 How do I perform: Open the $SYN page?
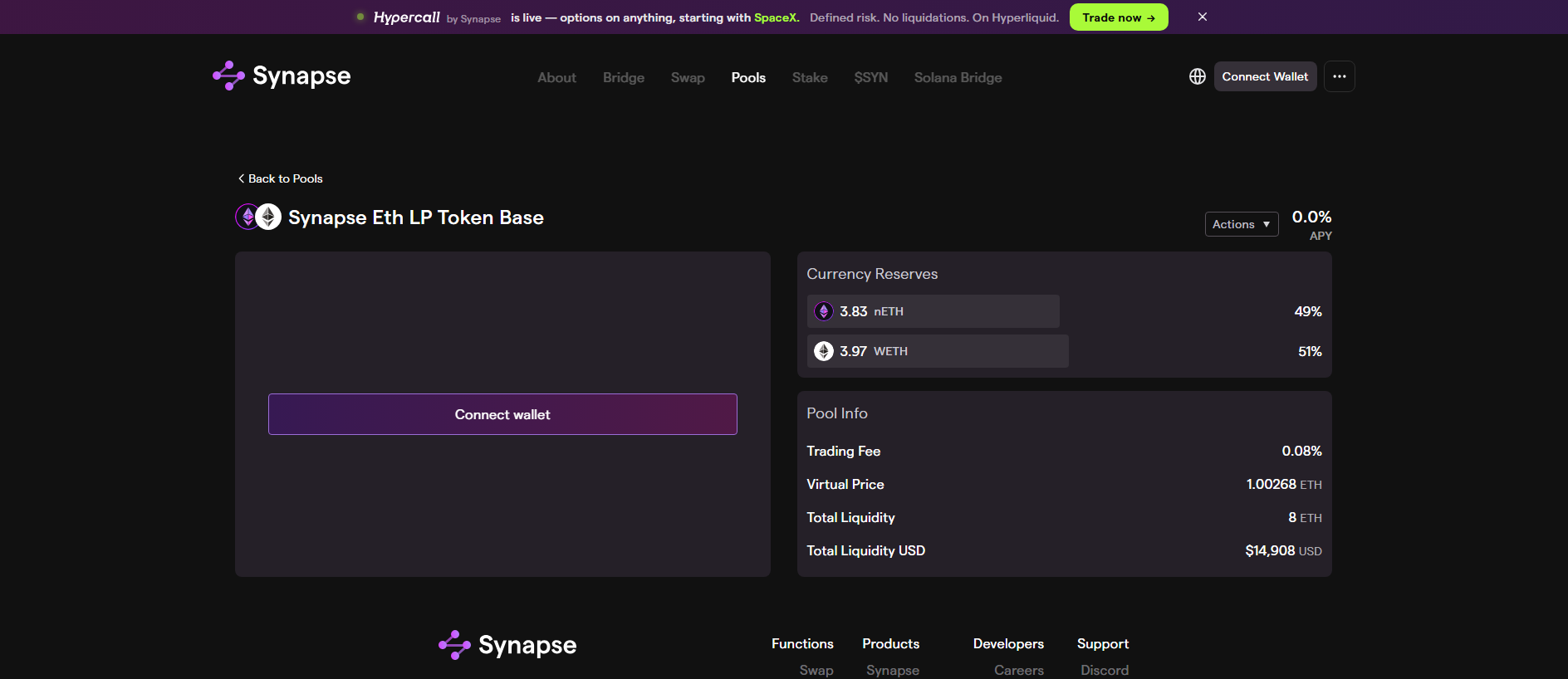[x=871, y=77]
